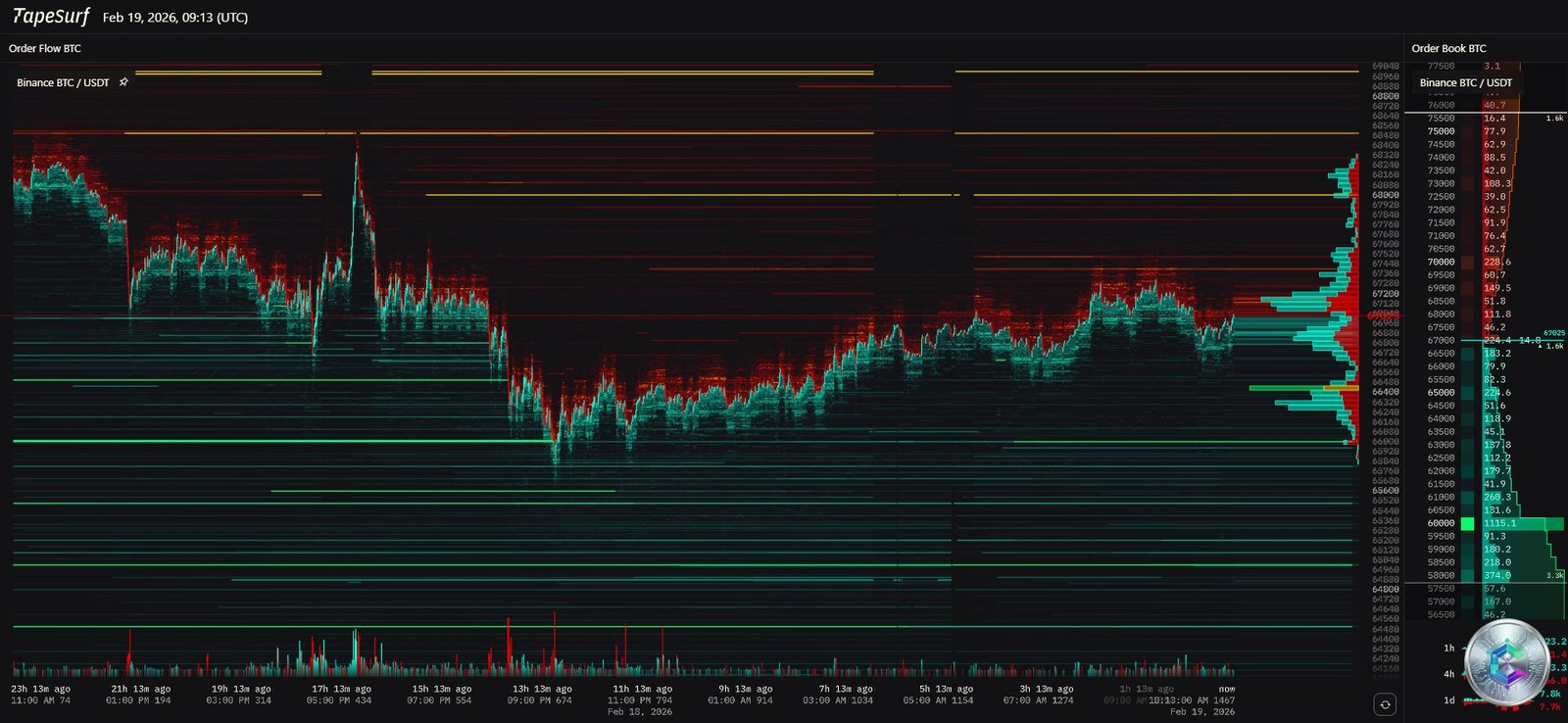Click the TapeSurf logo
Screen dimensions: 1568x723
click(50, 17)
